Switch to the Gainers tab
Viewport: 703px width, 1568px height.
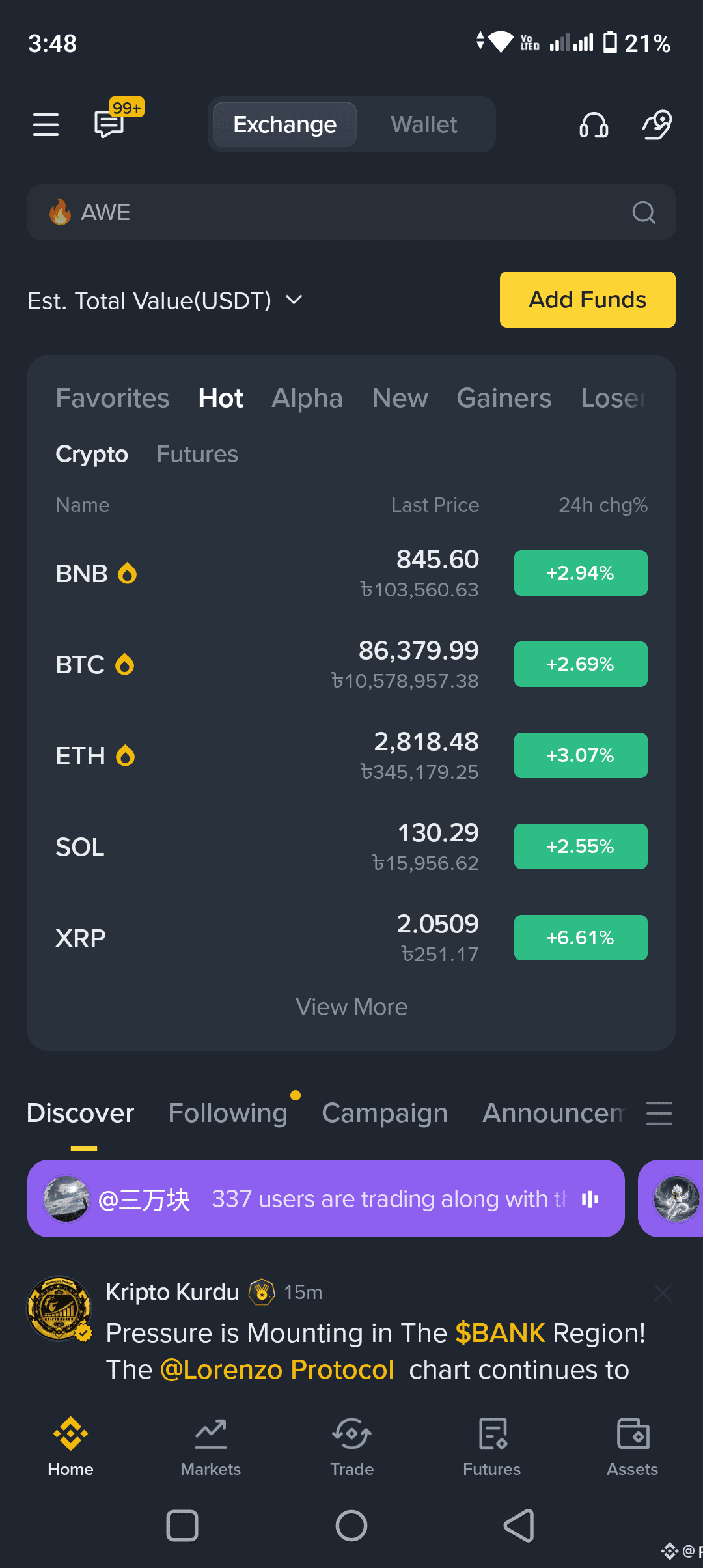coord(504,398)
